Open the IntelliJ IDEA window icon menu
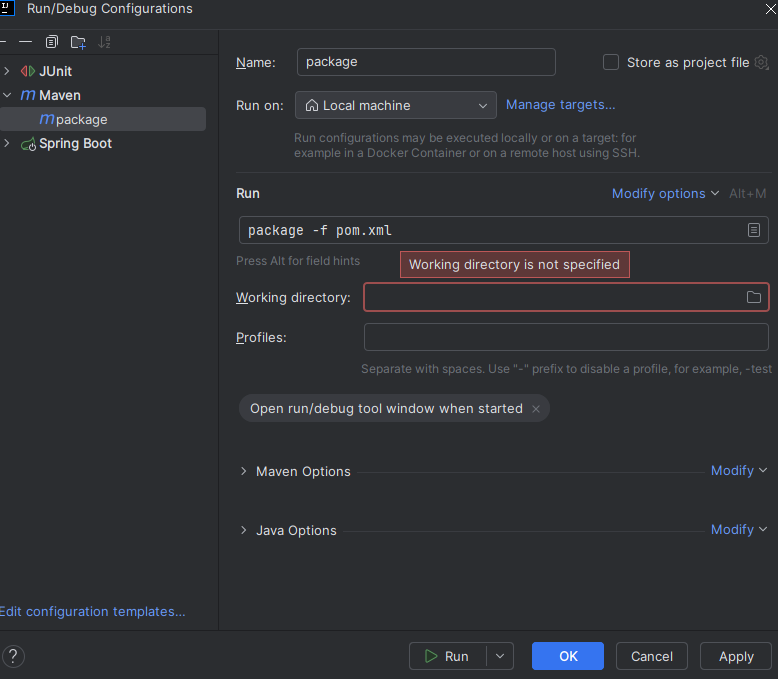This screenshot has width=778, height=679. (x=7, y=8)
